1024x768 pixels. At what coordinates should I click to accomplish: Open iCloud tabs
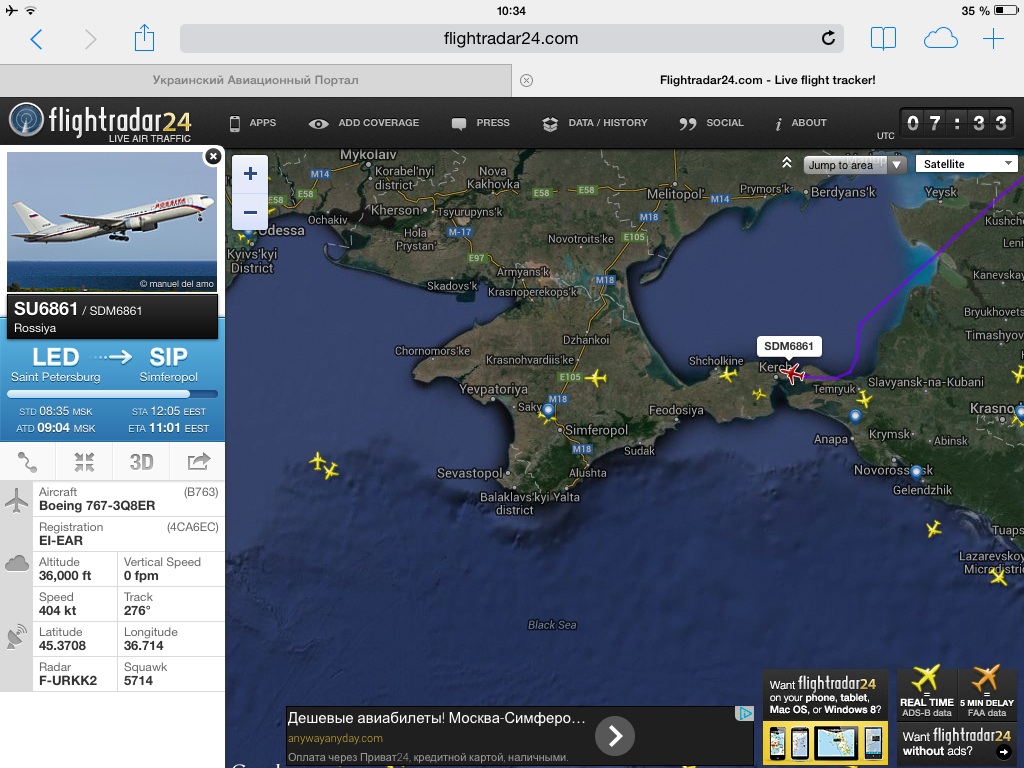tap(940, 39)
